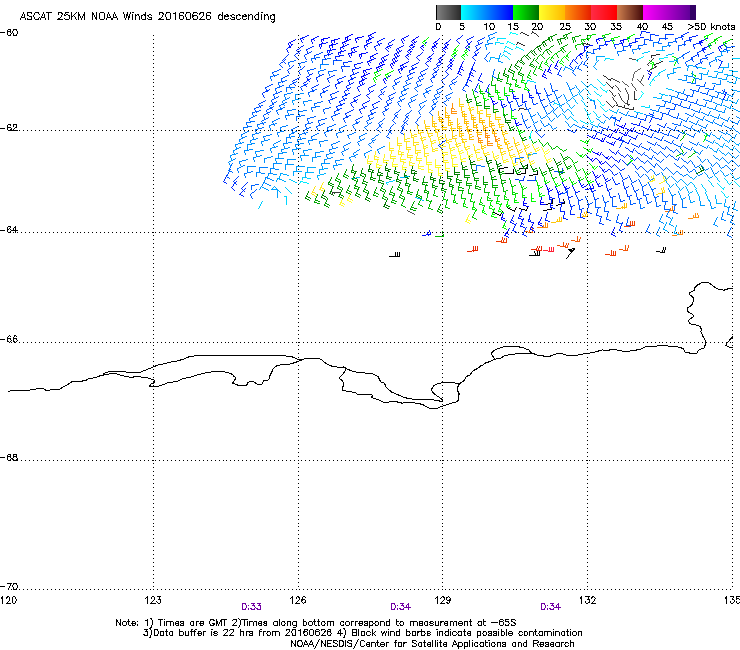Click the title 'ASCAT 25KM NOAA Winds 20160626 descending'
The width and height of the screenshot is (740, 650).
(147, 16)
